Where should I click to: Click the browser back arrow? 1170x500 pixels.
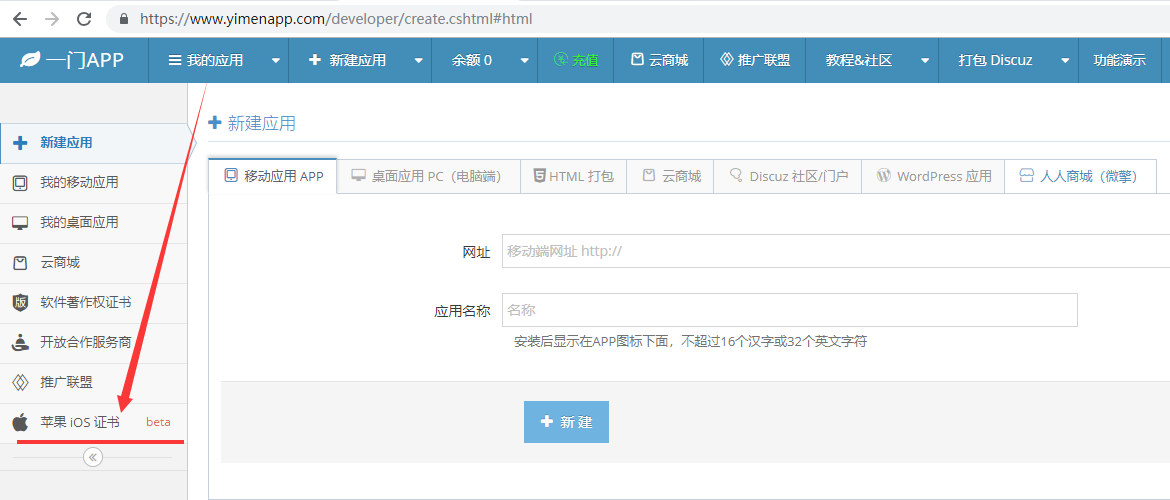pos(20,19)
